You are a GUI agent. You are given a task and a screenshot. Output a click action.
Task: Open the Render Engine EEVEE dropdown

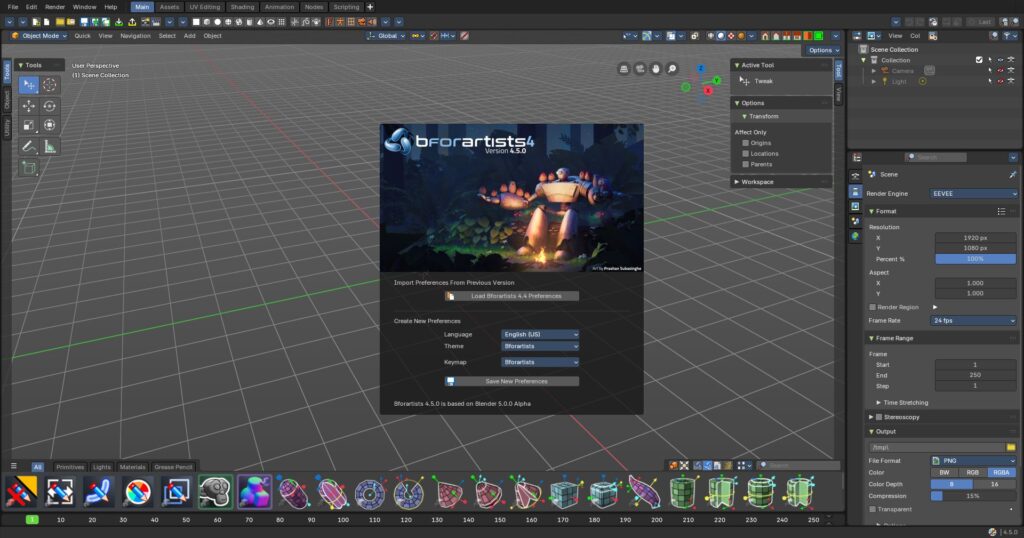point(973,194)
